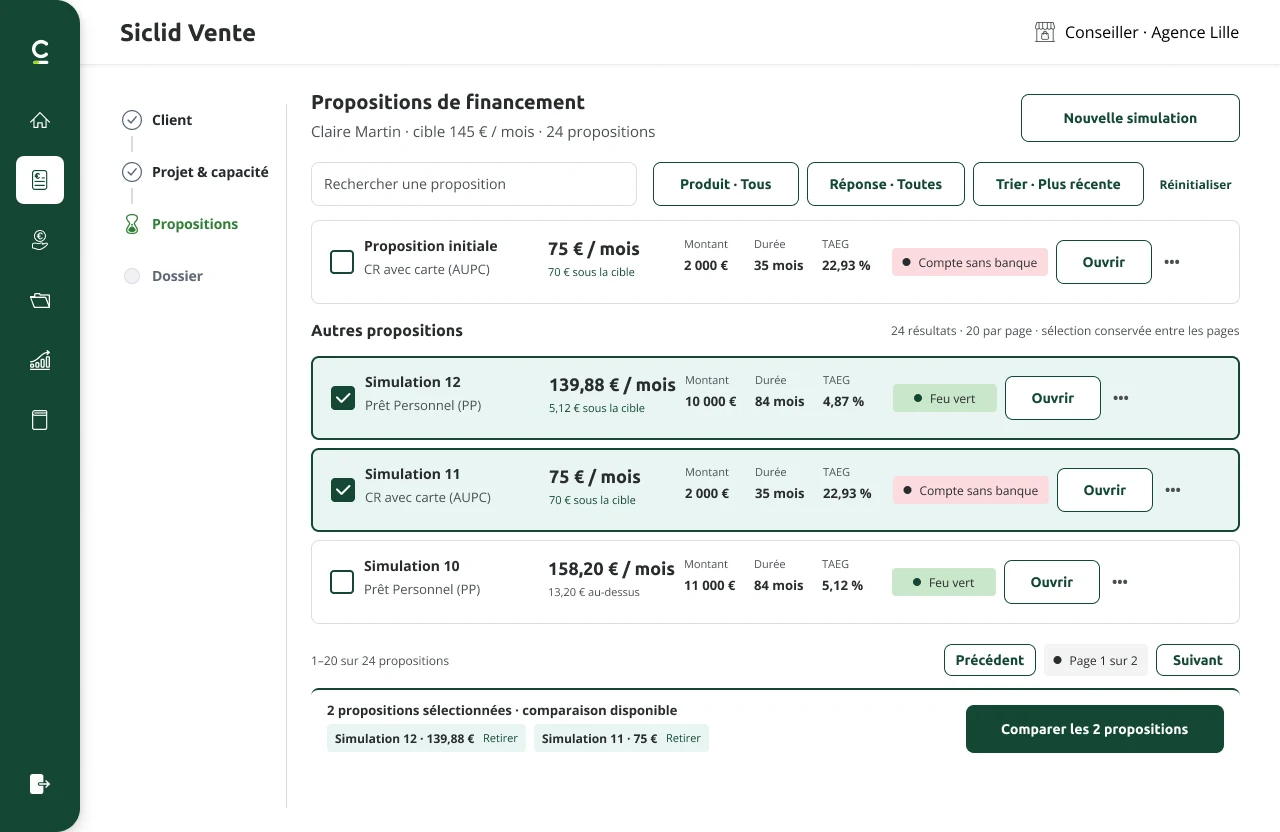Click the Siclid logo in sidebar

(40, 51)
